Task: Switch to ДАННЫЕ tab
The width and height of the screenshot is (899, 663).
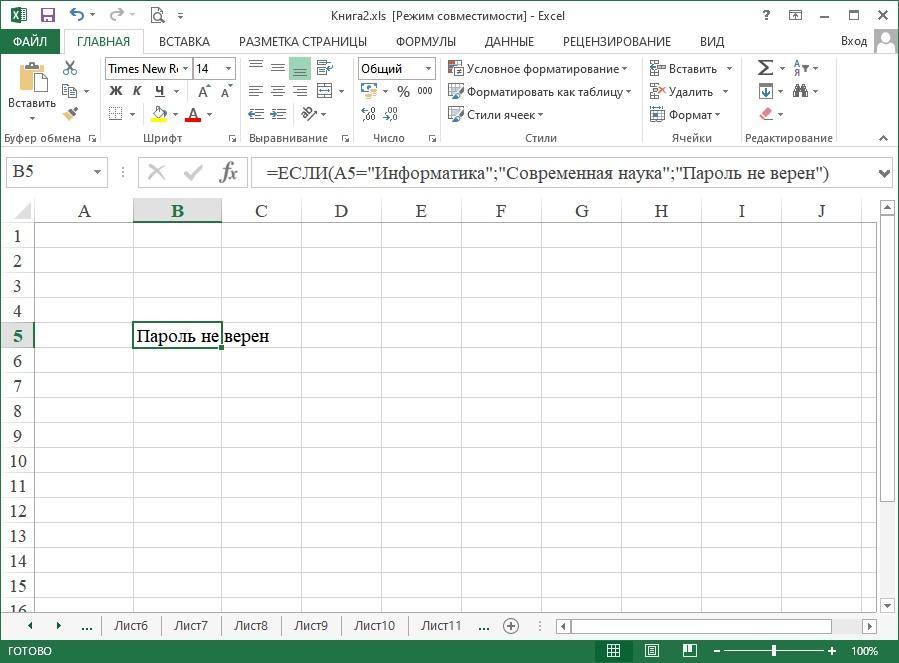Action: tap(509, 42)
